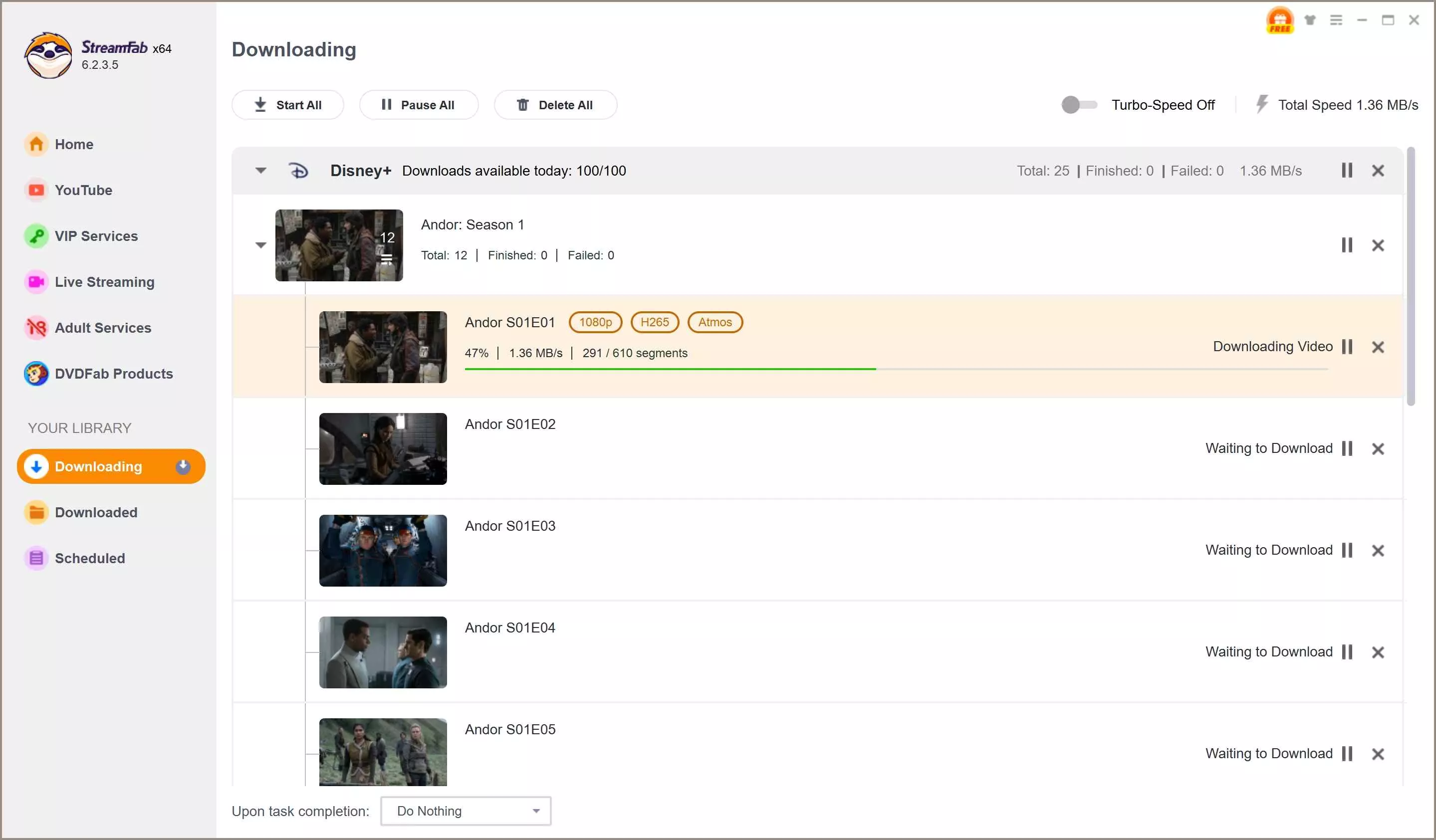Image resolution: width=1436 pixels, height=840 pixels.
Task: Pause the Disney+ download group
Action: point(1347,170)
